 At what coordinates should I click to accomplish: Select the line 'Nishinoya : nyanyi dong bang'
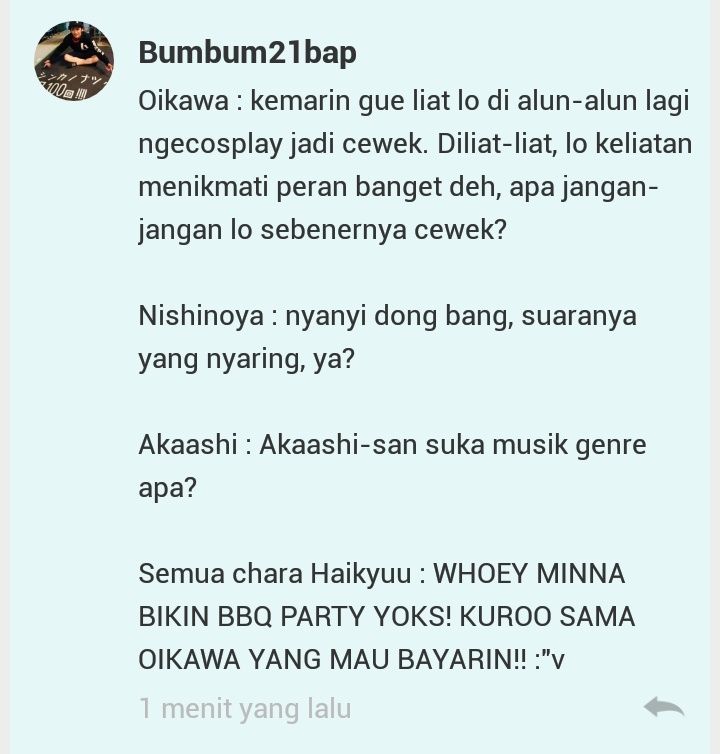tap(387, 317)
